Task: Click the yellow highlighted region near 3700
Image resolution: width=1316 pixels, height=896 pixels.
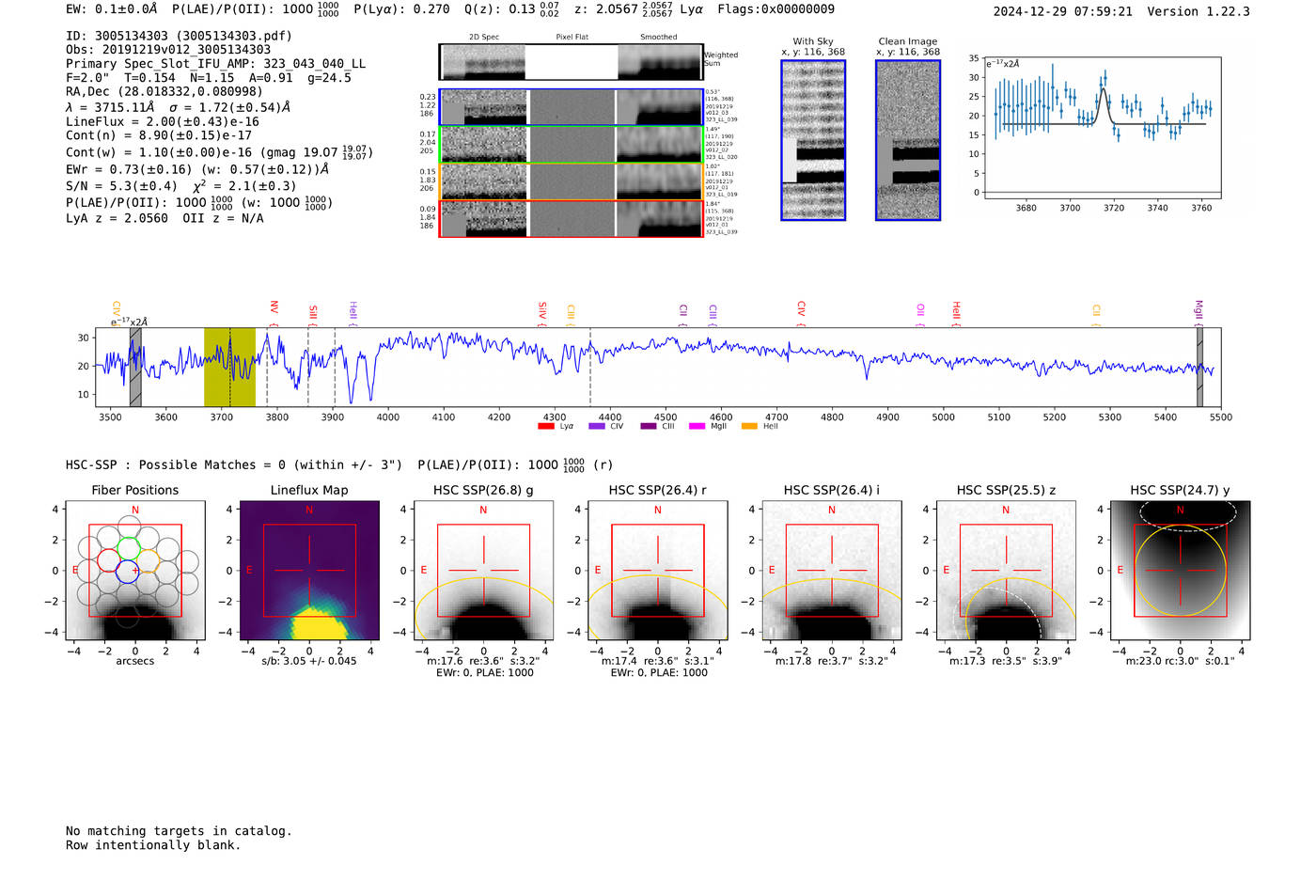Action: (229, 367)
